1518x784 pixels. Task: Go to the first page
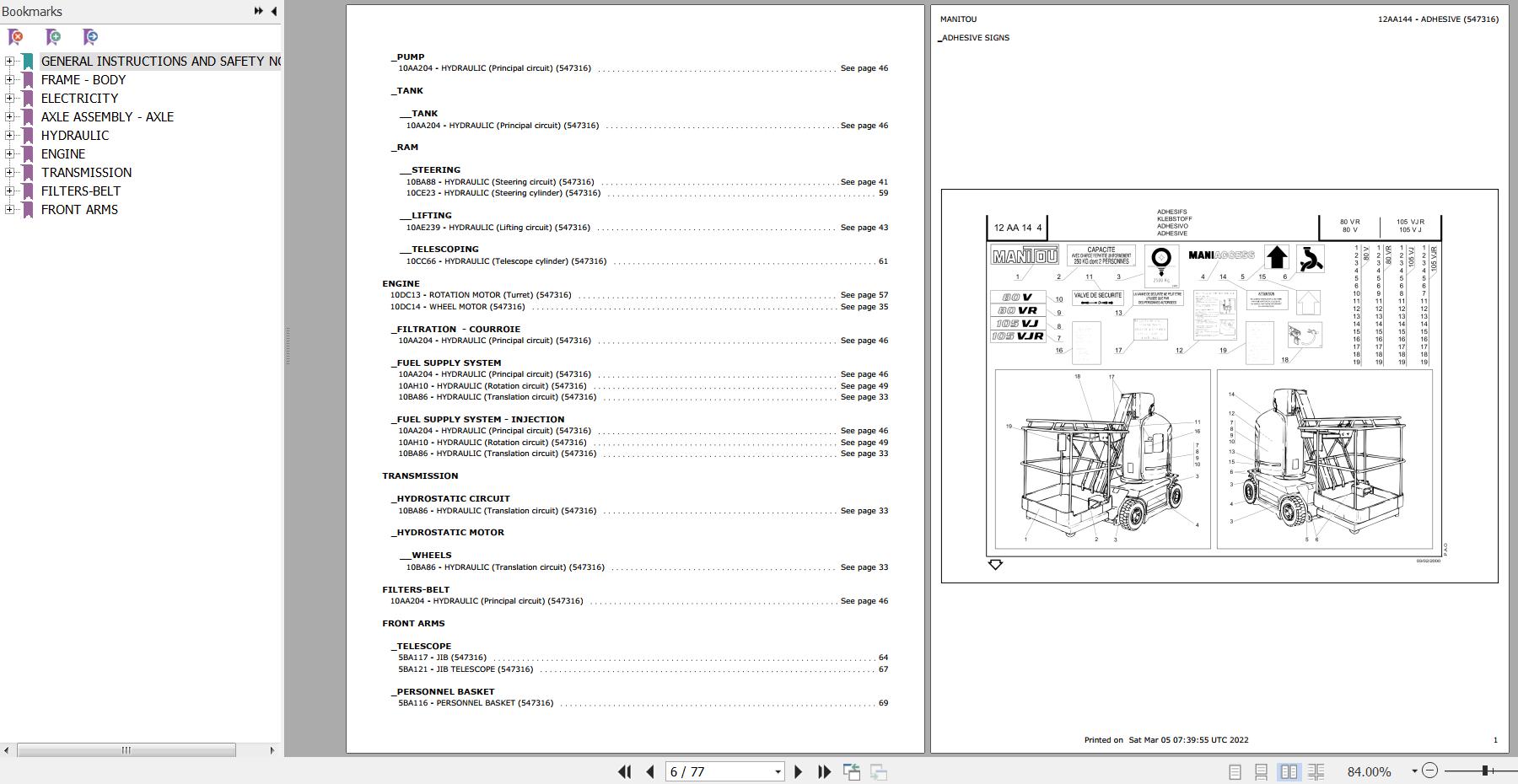625,771
